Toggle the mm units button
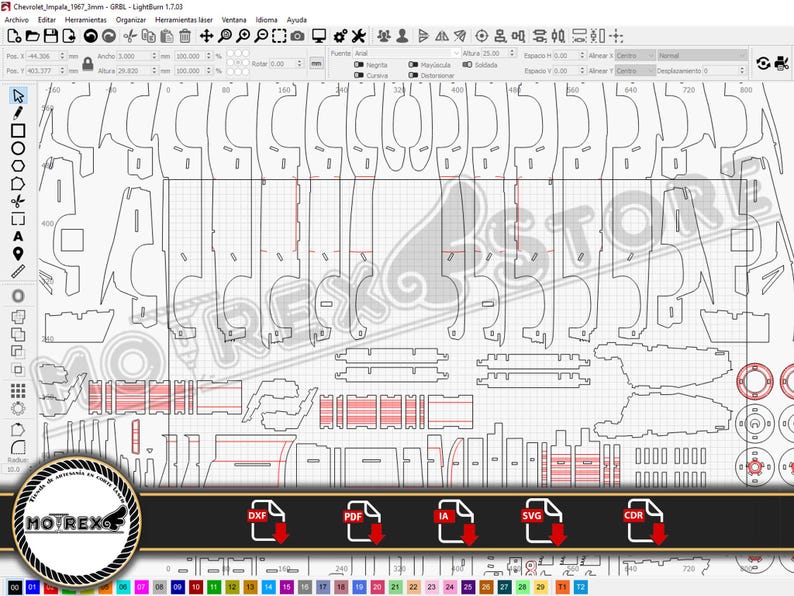 316,63
